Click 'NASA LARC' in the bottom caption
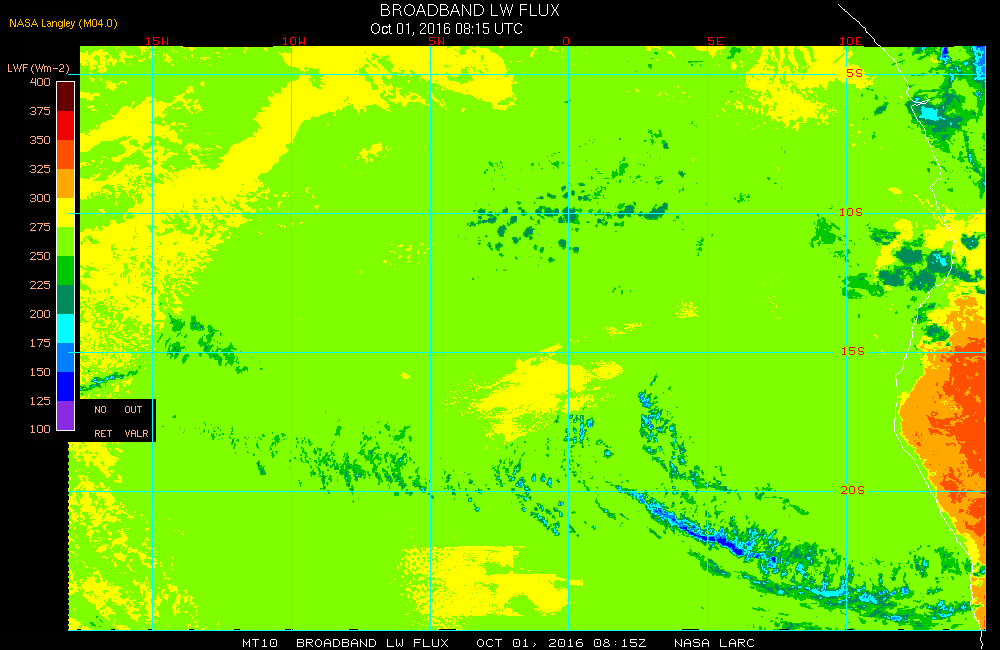The width and height of the screenshot is (1000, 650). tap(714, 643)
